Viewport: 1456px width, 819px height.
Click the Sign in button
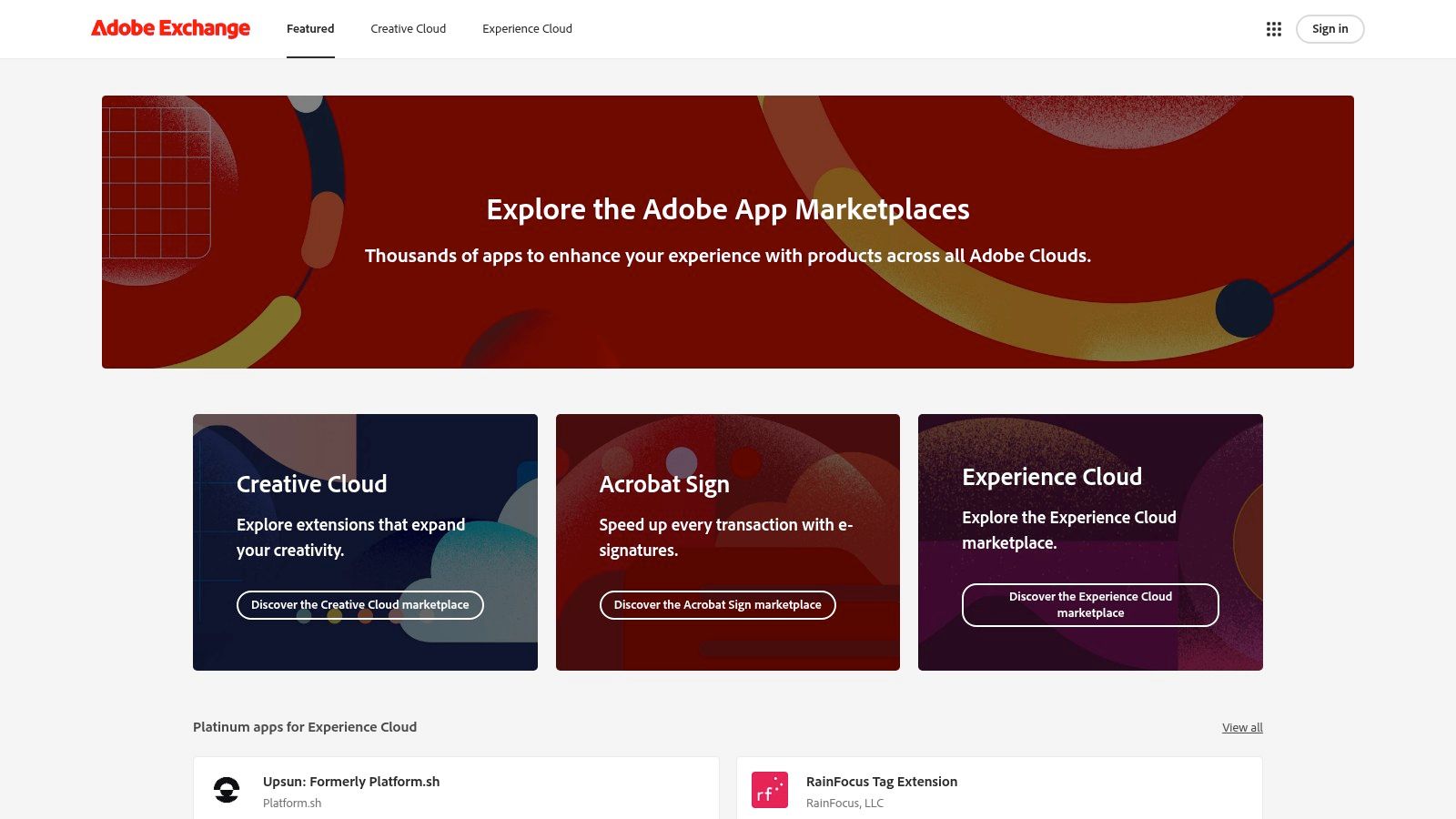coord(1330,28)
